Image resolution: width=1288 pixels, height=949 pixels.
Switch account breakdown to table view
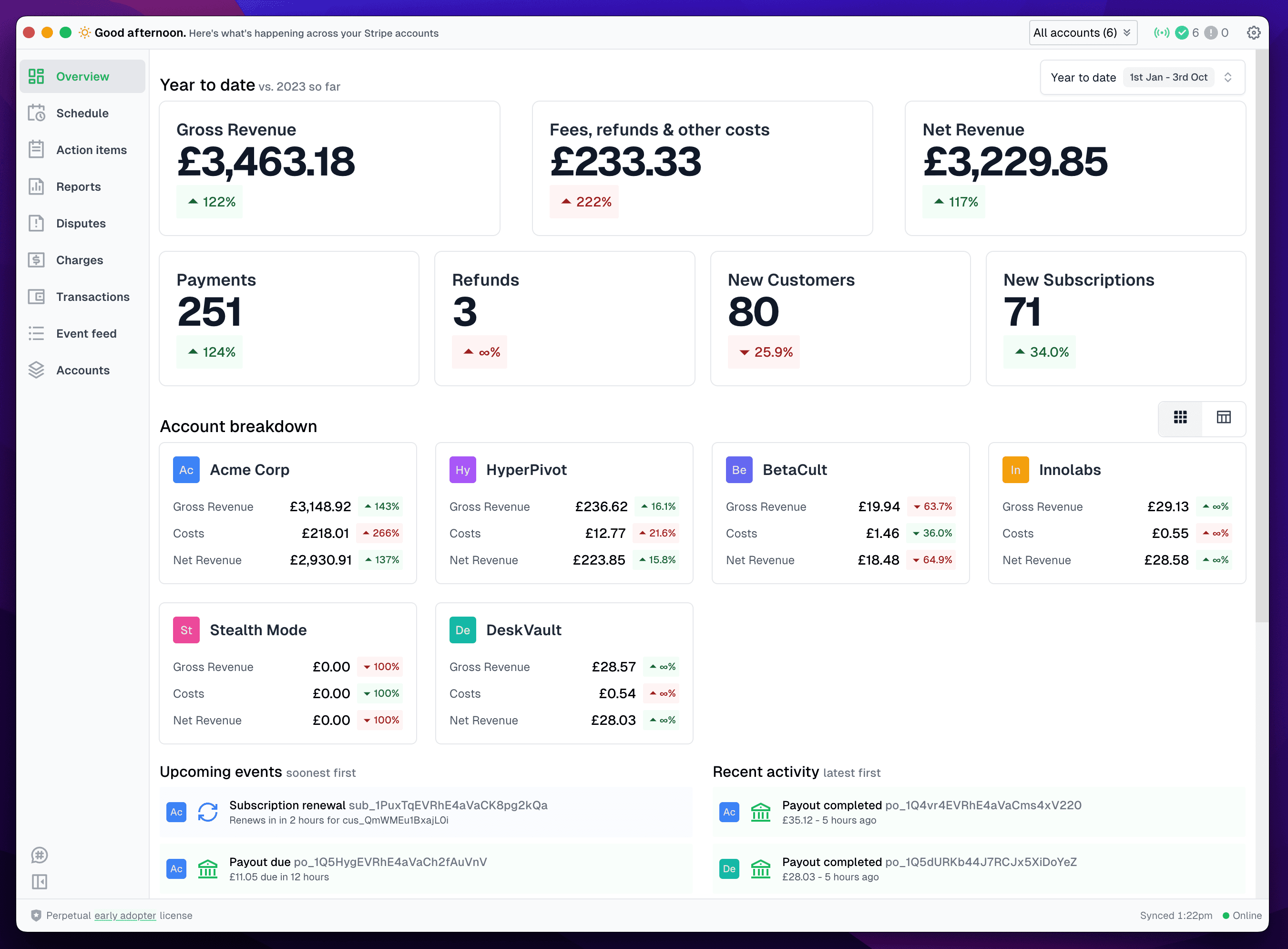(x=1224, y=418)
